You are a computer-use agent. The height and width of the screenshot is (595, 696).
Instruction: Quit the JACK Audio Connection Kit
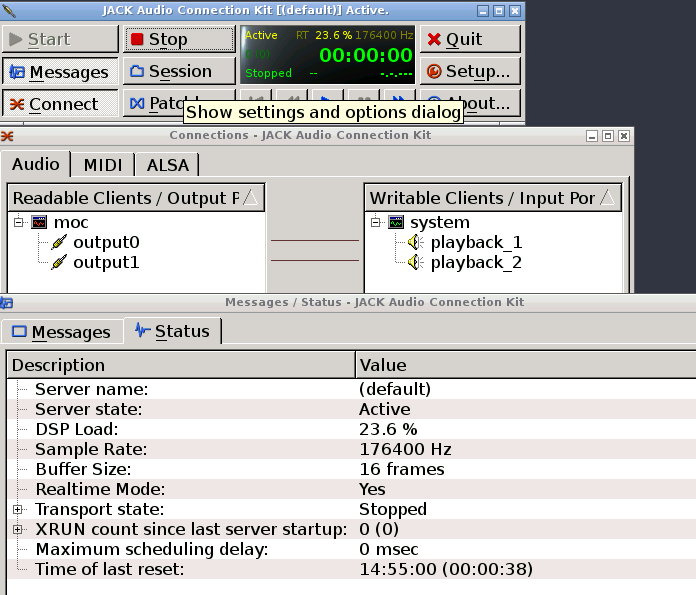click(x=470, y=39)
